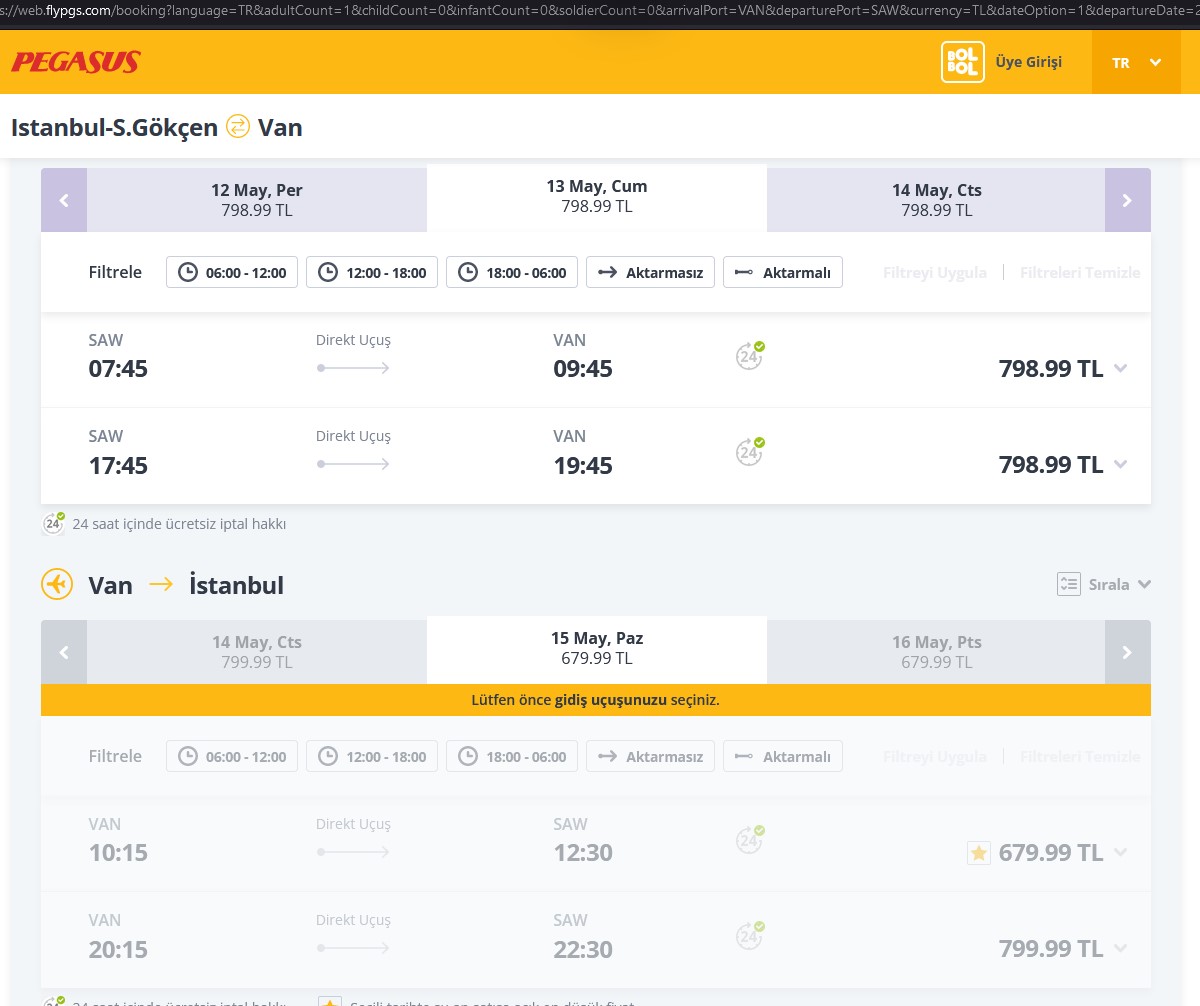Enable the Aktarmasız departure filter
The image size is (1200, 1006).
[x=650, y=272]
